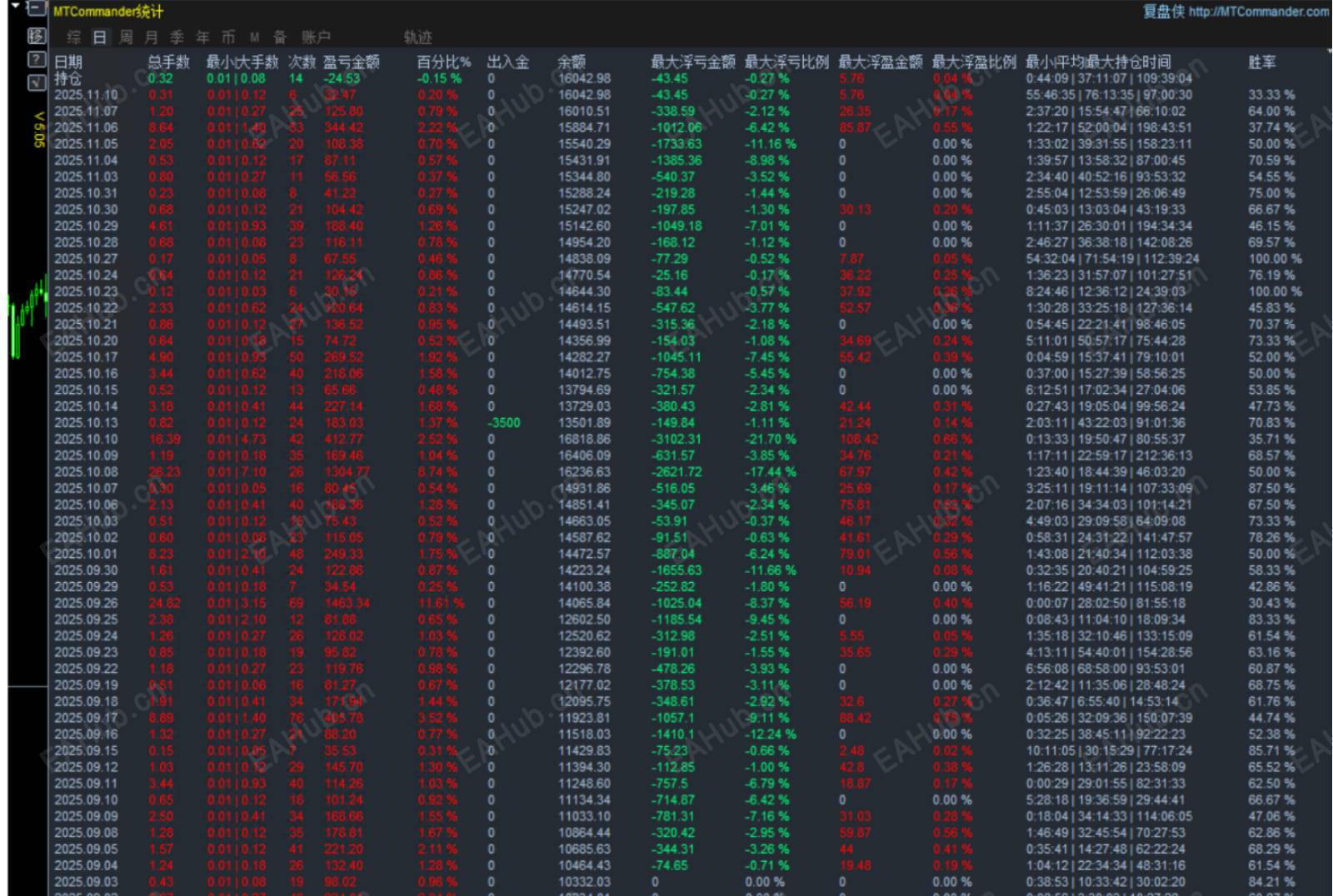Open the 账户 account tab
The image size is (1333, 896).
point(316,37)
